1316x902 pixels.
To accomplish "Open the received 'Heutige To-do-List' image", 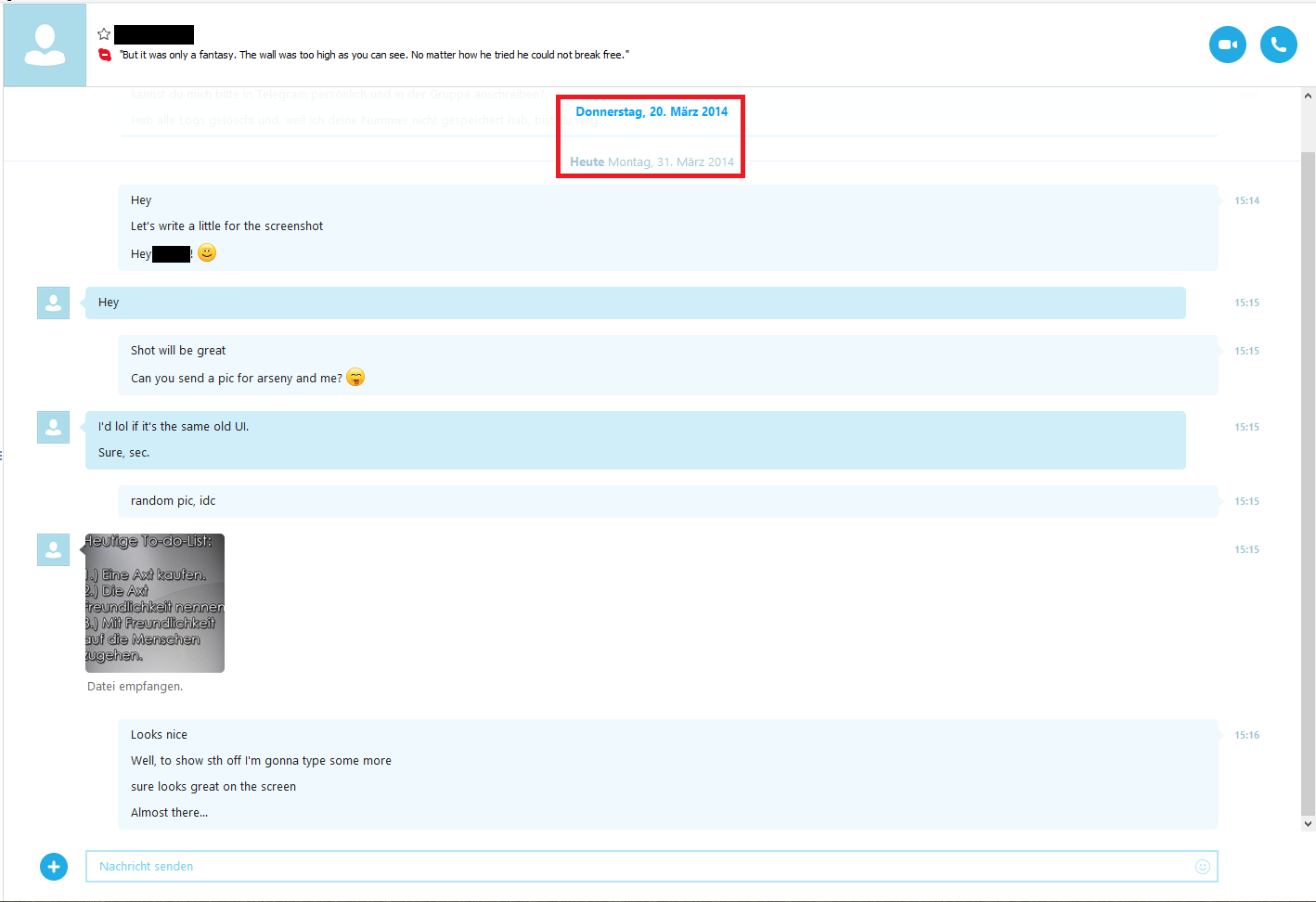I will tap(155, 603).
